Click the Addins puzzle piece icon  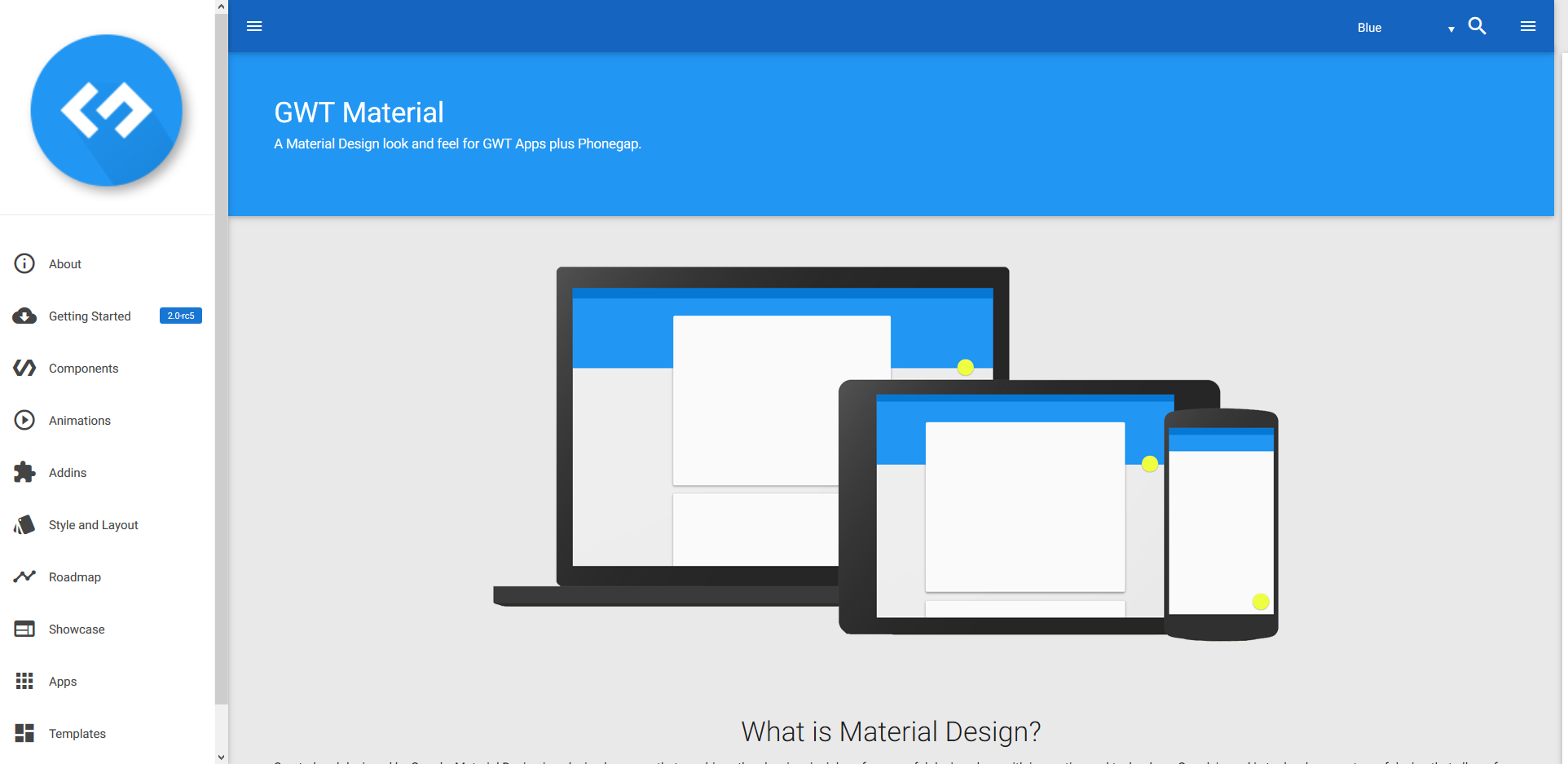[x=24, y=472]
